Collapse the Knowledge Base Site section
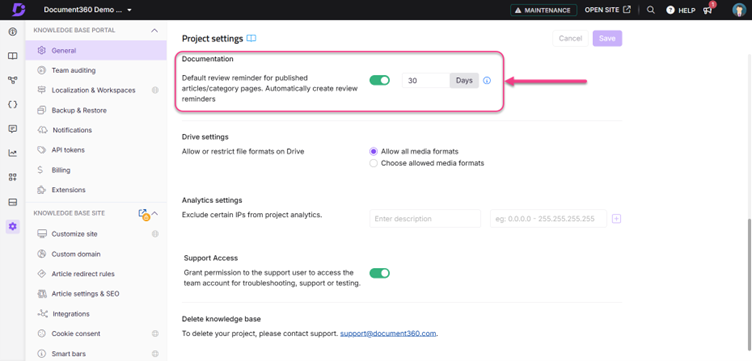Image resolution: width=752 pixels, height=361 pixels. [x=155, y=213]
